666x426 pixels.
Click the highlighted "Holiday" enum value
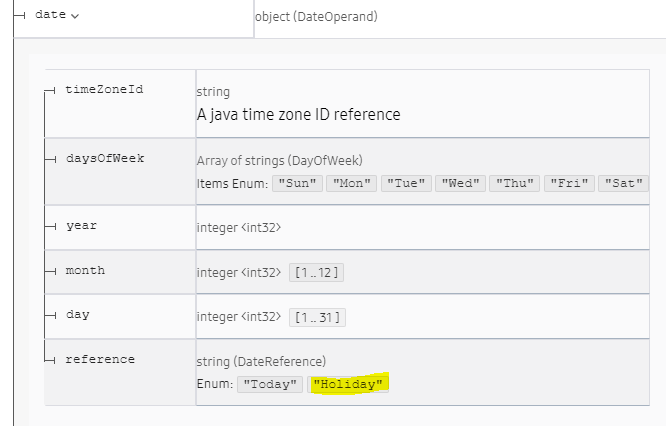(x=348, y=384)
